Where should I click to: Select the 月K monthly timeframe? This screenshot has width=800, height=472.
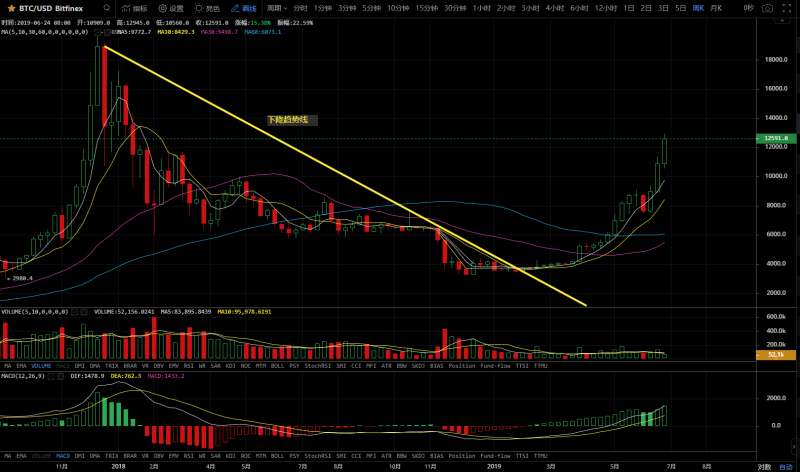(716, 8)
